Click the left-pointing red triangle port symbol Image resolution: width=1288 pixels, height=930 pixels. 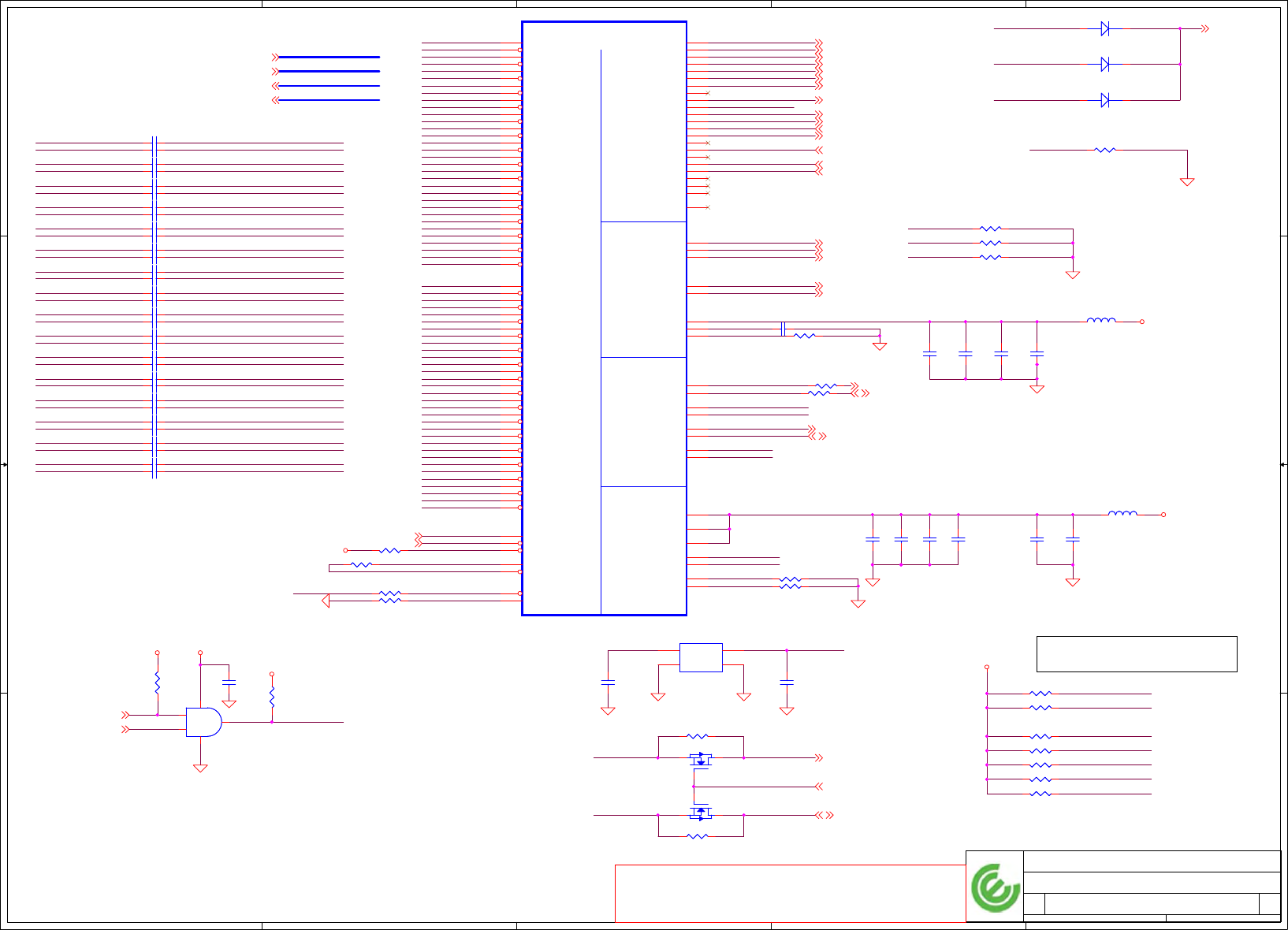coord(325,601)
